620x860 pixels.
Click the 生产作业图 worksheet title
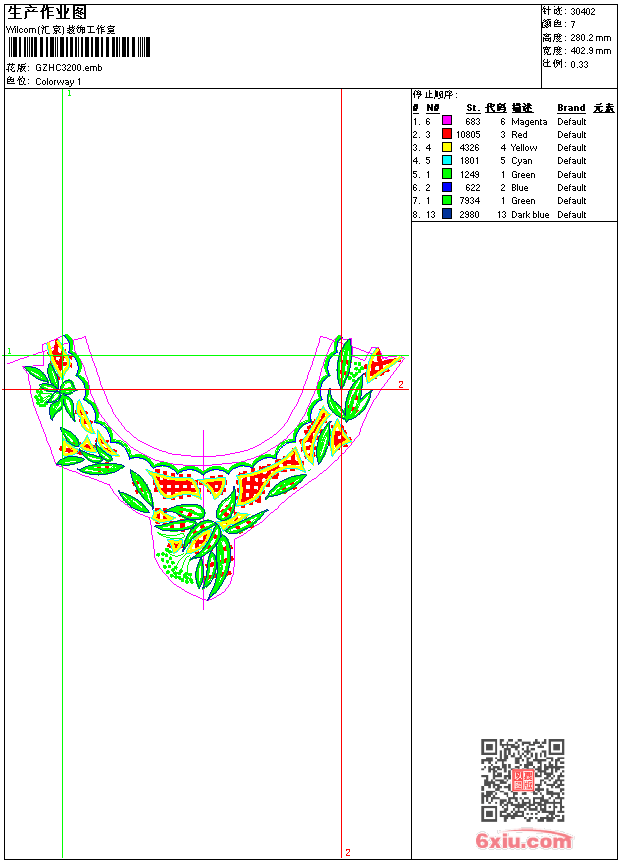click(x=47, y=12)
